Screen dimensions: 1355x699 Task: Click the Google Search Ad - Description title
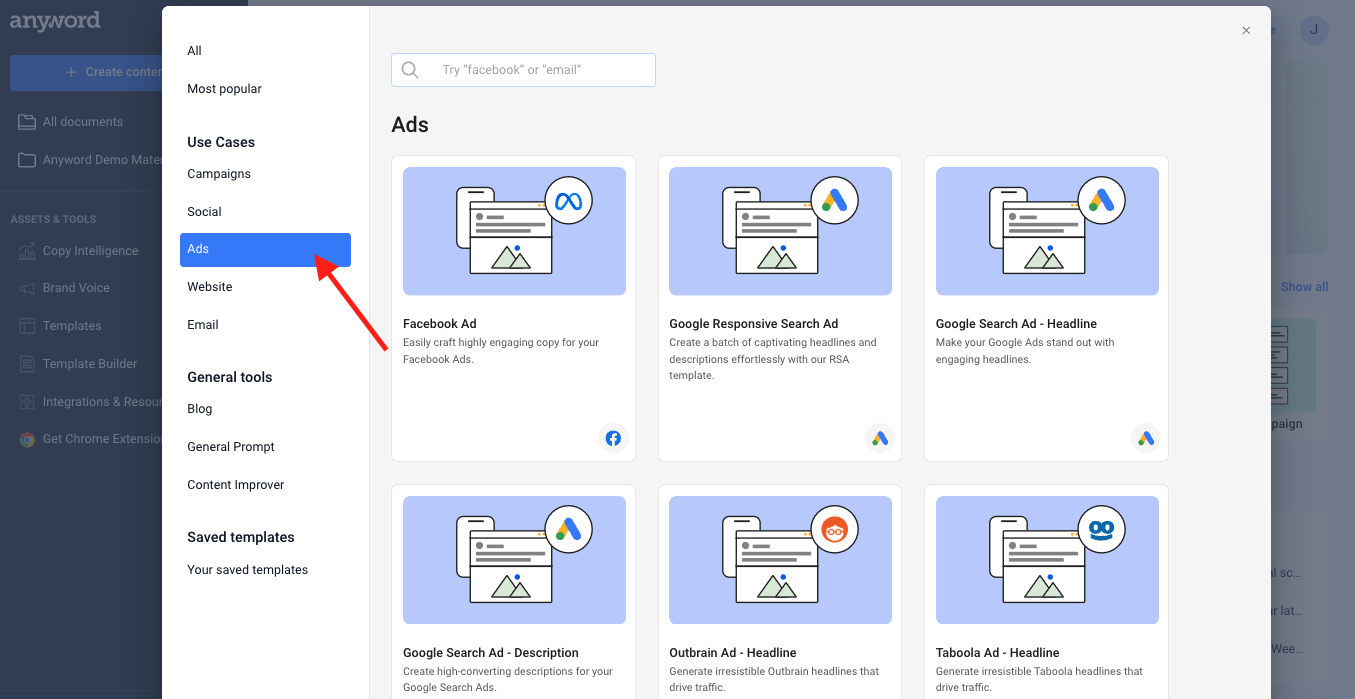point(491,653)
